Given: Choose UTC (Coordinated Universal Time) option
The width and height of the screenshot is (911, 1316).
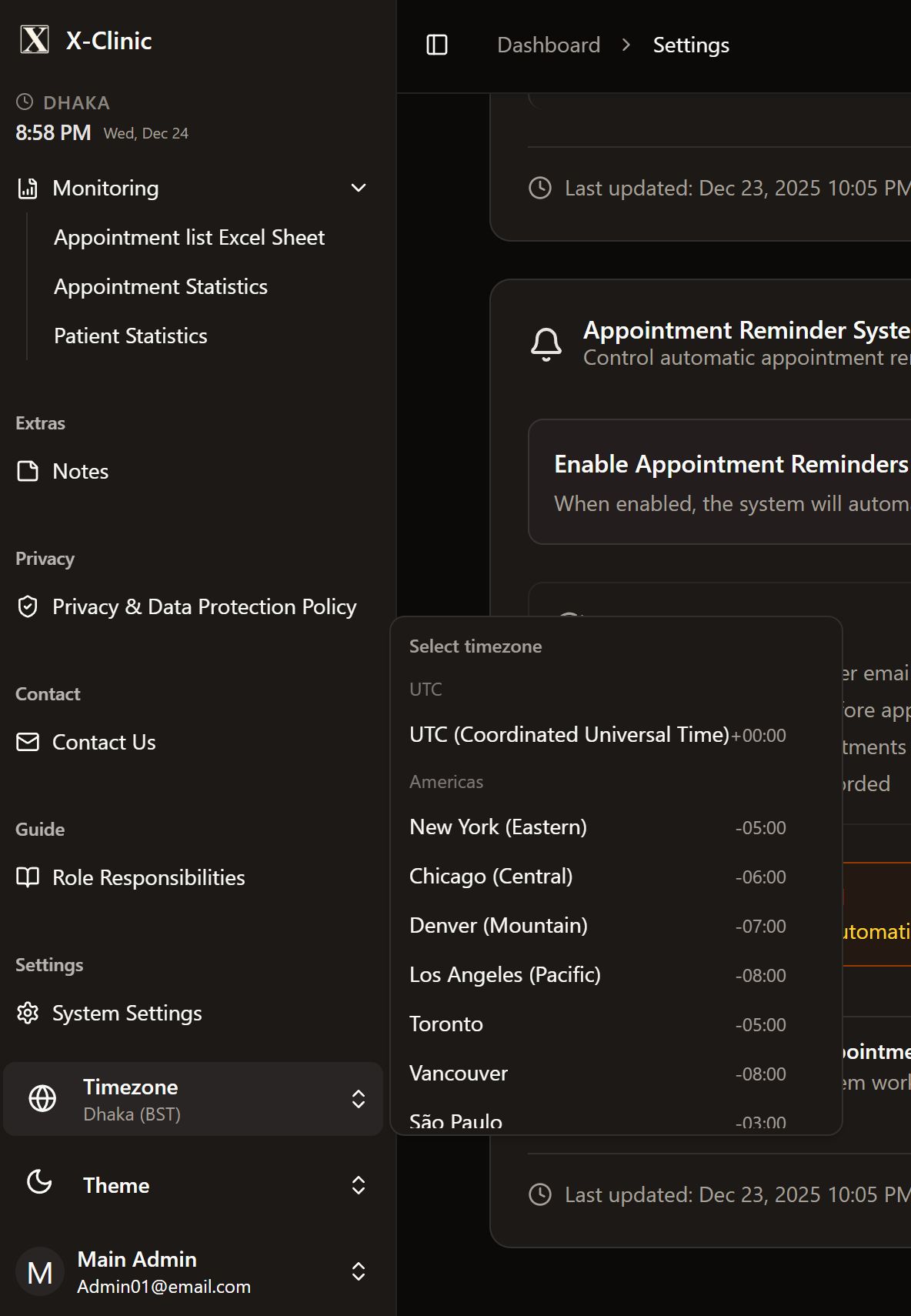Looking at the screenshot, I should [x=569, y=735].
